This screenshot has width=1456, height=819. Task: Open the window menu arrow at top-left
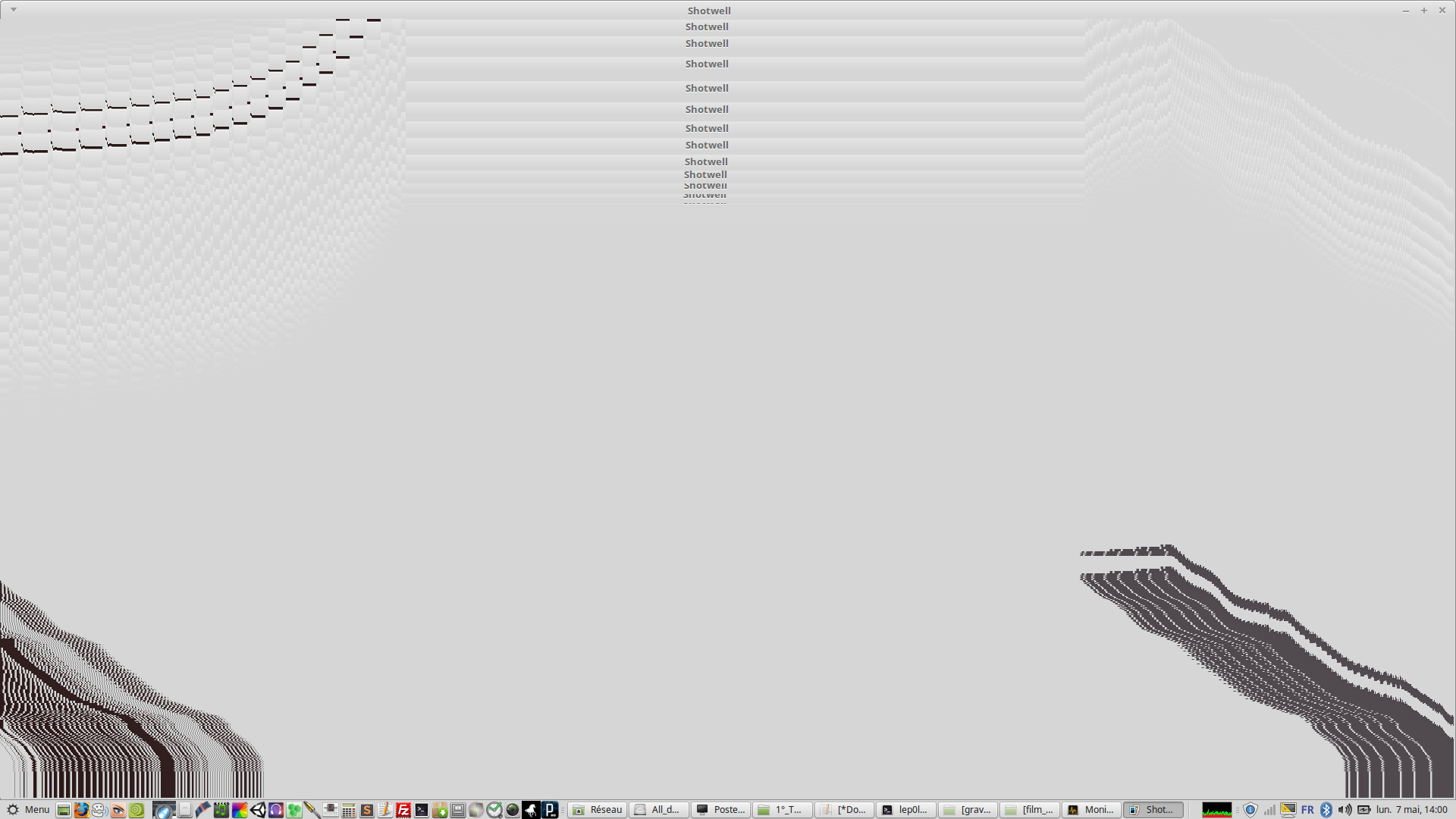(x=14, y=10)
